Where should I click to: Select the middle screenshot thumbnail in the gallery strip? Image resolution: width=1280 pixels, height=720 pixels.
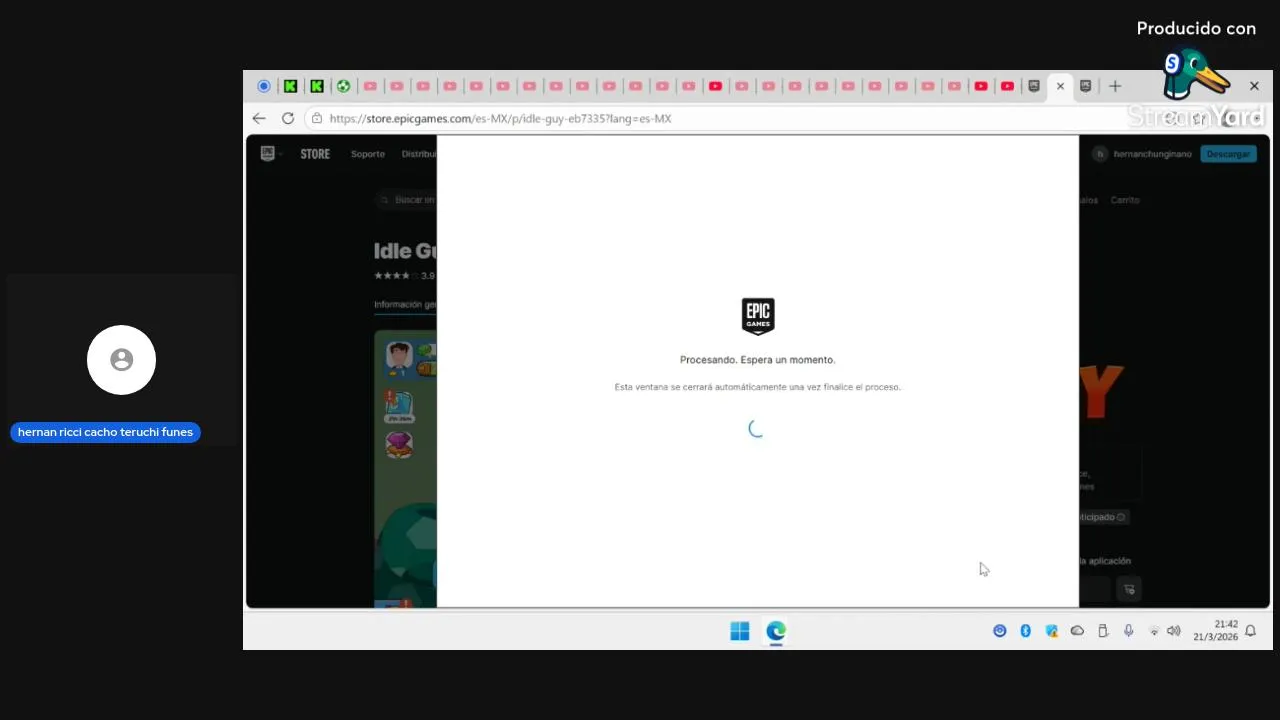point(399,405)
